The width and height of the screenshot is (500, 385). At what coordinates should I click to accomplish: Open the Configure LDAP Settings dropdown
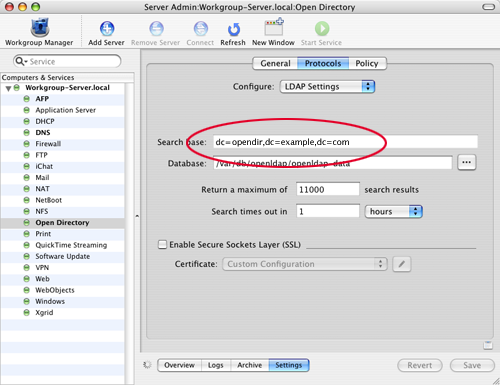click(327, 87)
